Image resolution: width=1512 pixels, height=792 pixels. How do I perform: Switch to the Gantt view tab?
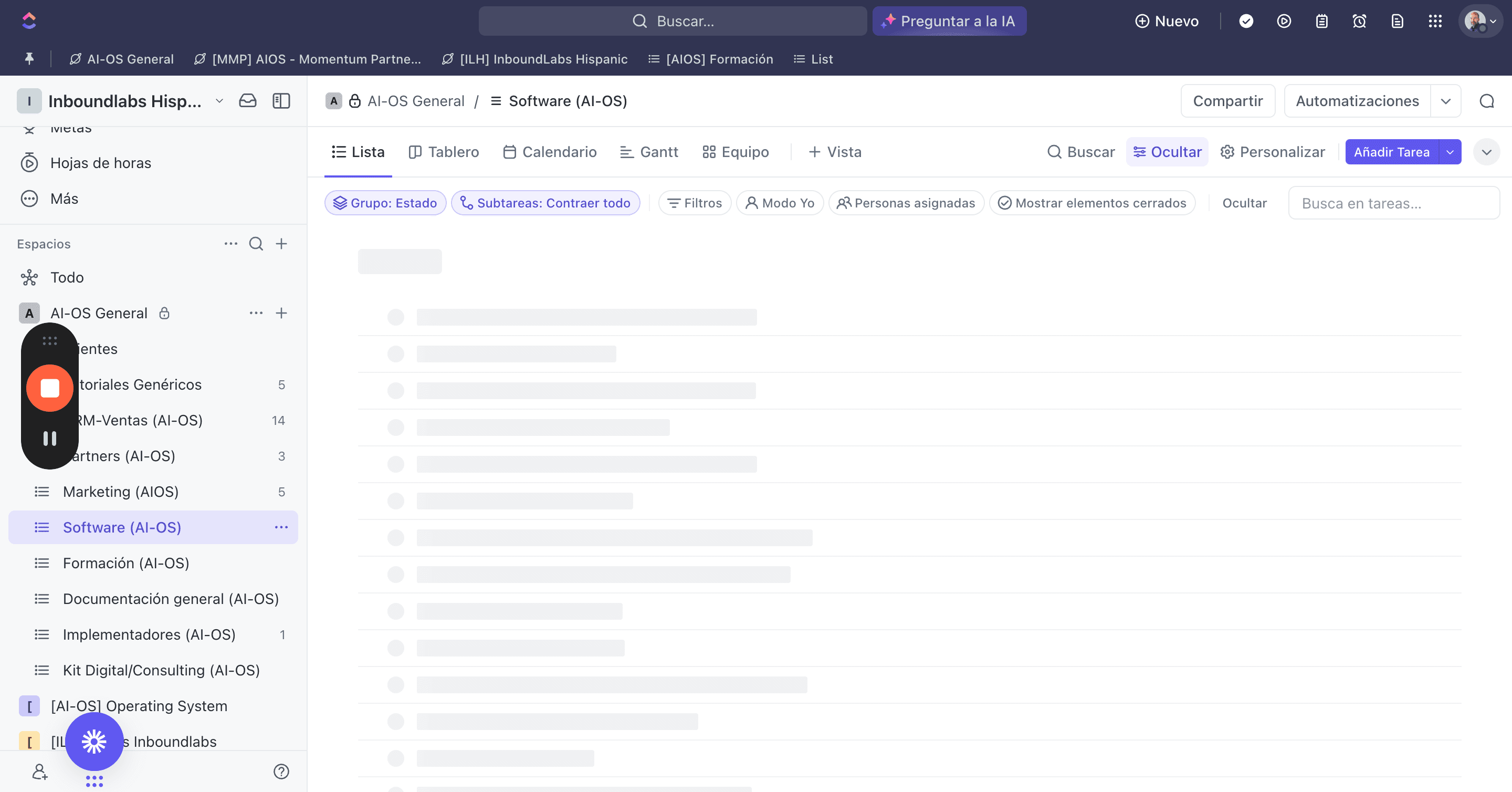648,152
